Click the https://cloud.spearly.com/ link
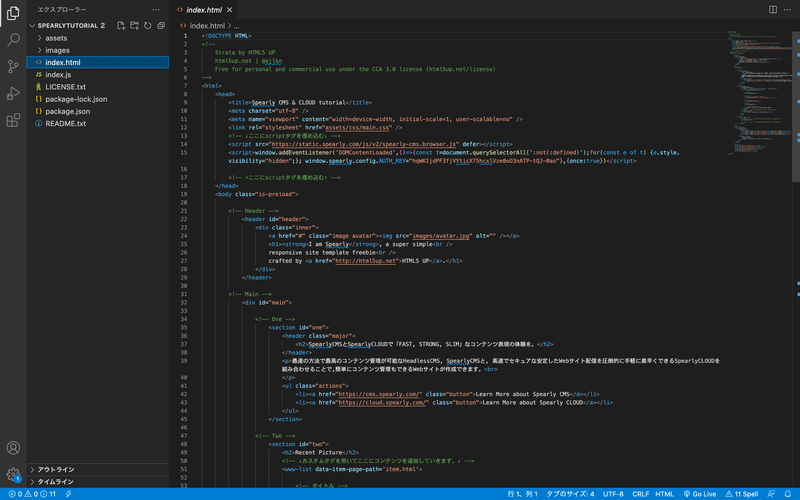This screenshot has height=500, width=800. tap(383, 403)
